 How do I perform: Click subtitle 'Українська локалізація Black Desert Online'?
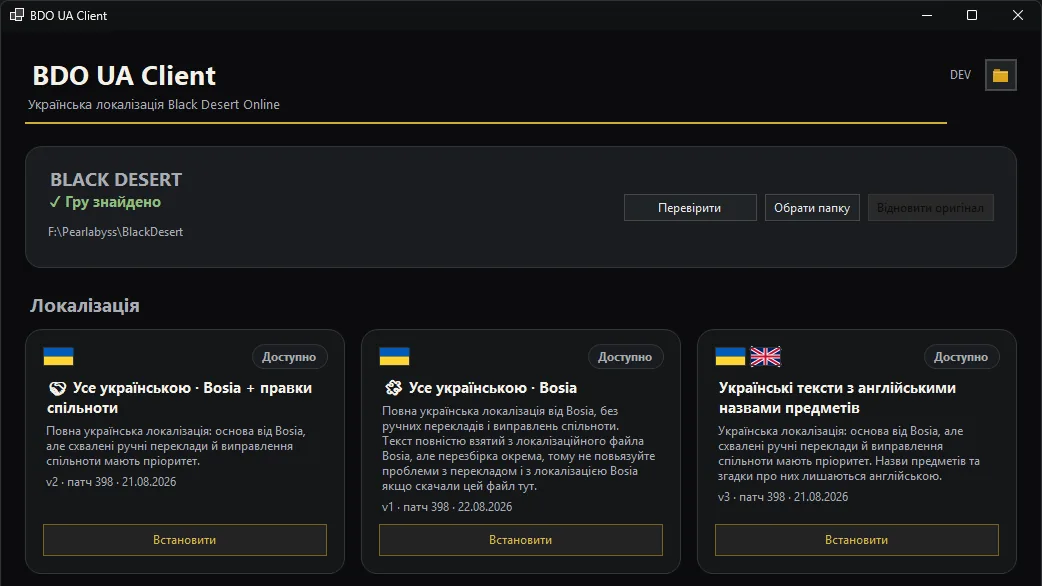click(x=154, y=104)
